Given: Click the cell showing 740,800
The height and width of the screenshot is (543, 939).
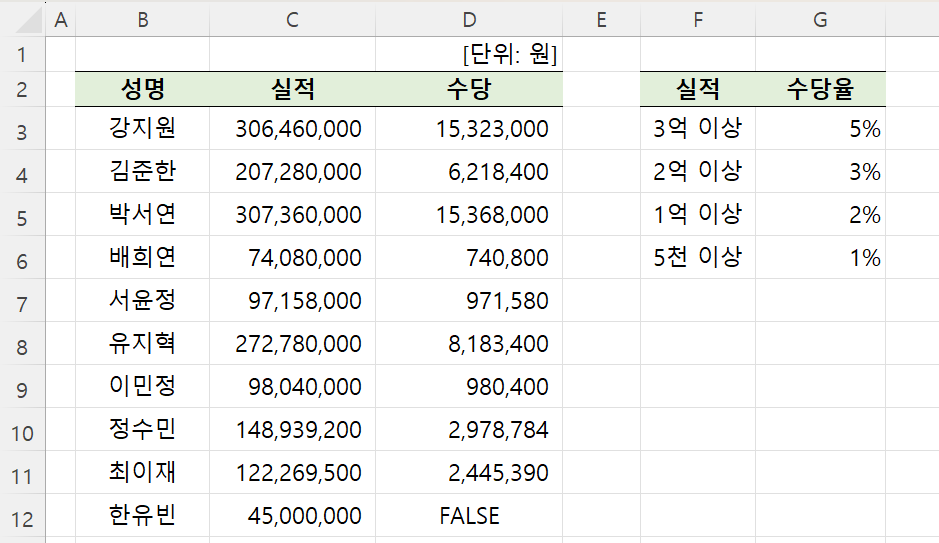Looking at the screenshot, I should (469, 257).
